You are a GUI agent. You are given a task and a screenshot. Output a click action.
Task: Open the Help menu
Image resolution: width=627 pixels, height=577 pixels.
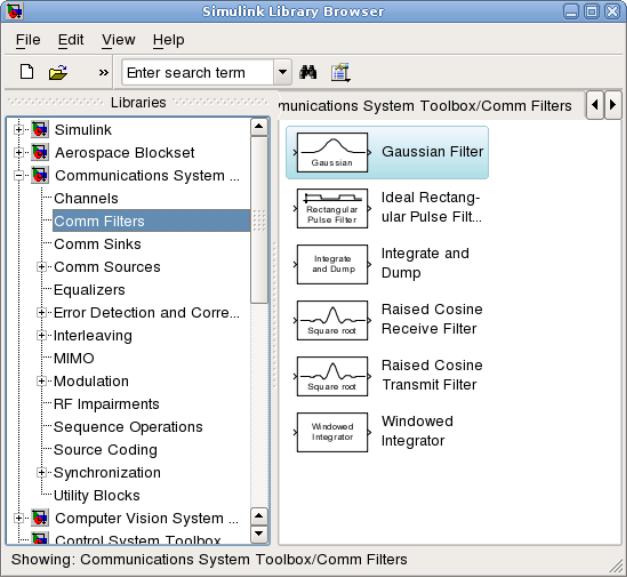168,40
